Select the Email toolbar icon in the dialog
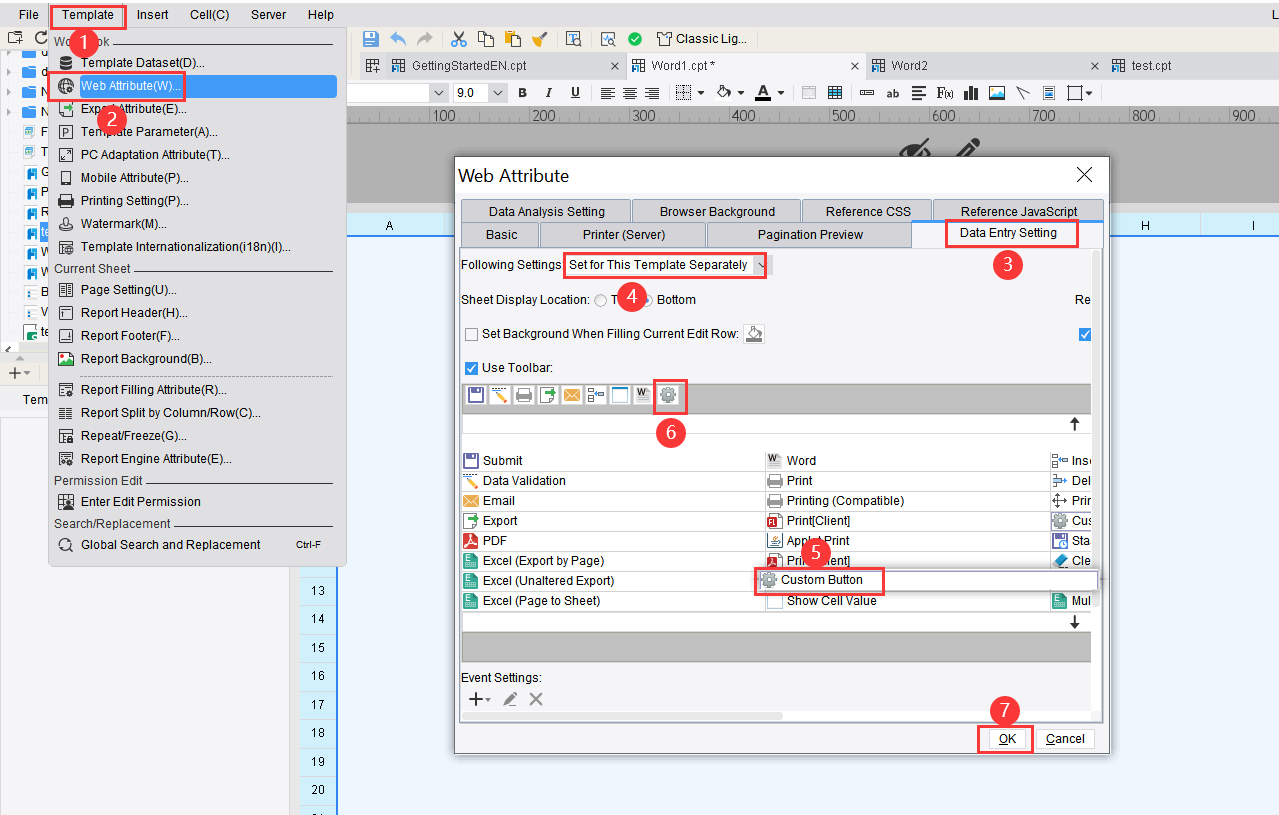This screenshot has width=1279, height=815. coord(470,500)
